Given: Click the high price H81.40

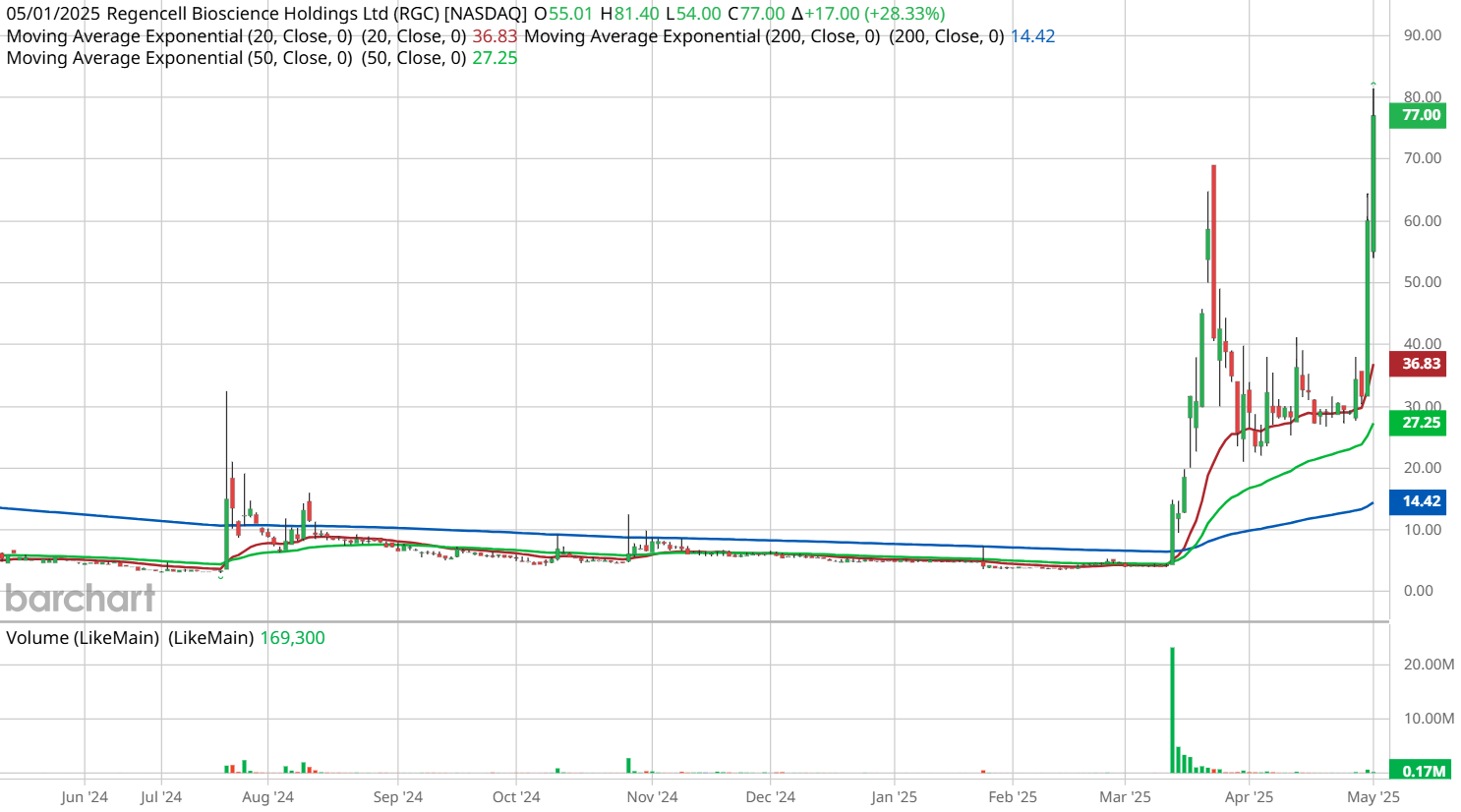Looking at the screenshot, I should tap(630, 14).
